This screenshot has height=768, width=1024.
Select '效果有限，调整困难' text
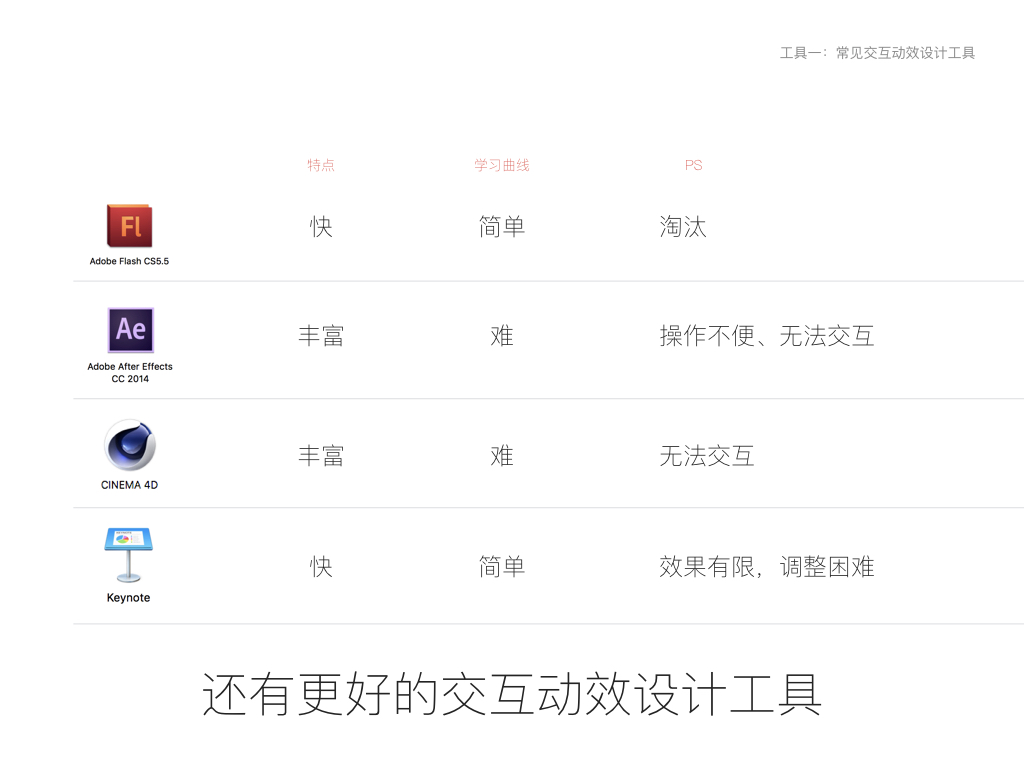pos(767,566)
